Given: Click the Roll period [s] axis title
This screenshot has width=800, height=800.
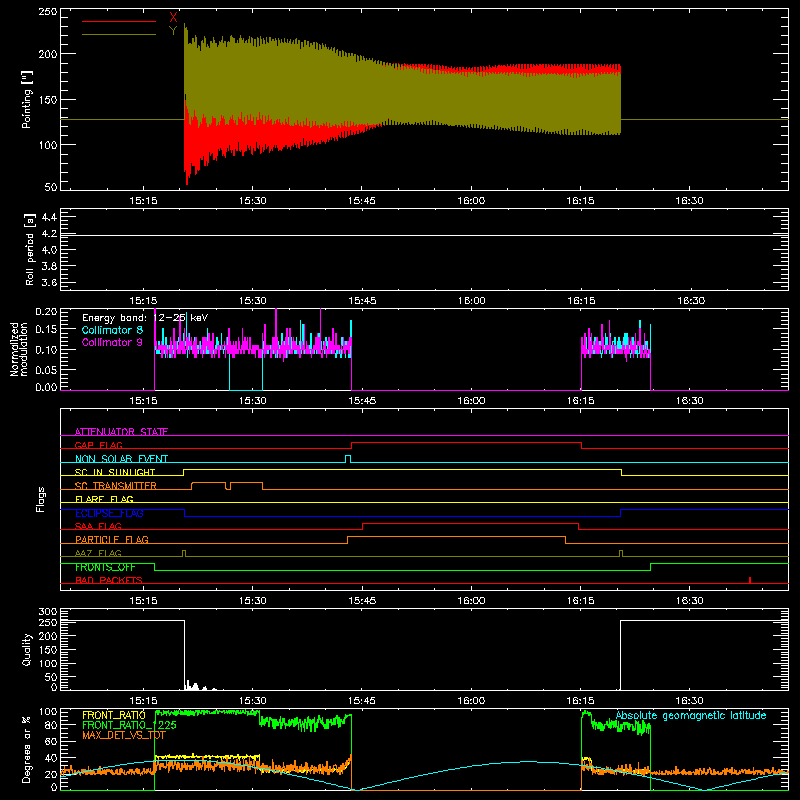Looking at the screenshot, I should [30, 249].
